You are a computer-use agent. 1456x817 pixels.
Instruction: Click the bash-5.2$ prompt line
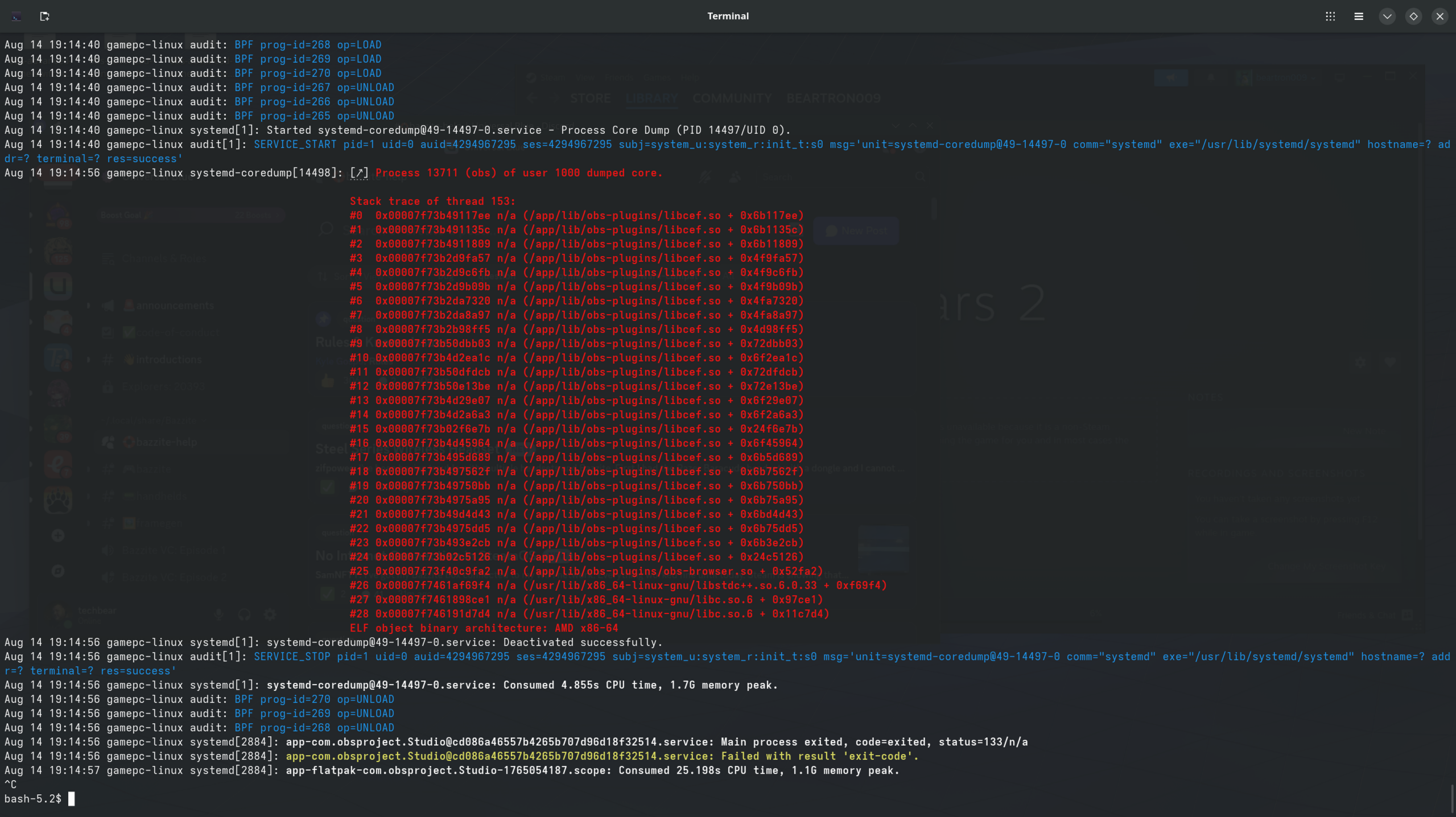point(39,799)
